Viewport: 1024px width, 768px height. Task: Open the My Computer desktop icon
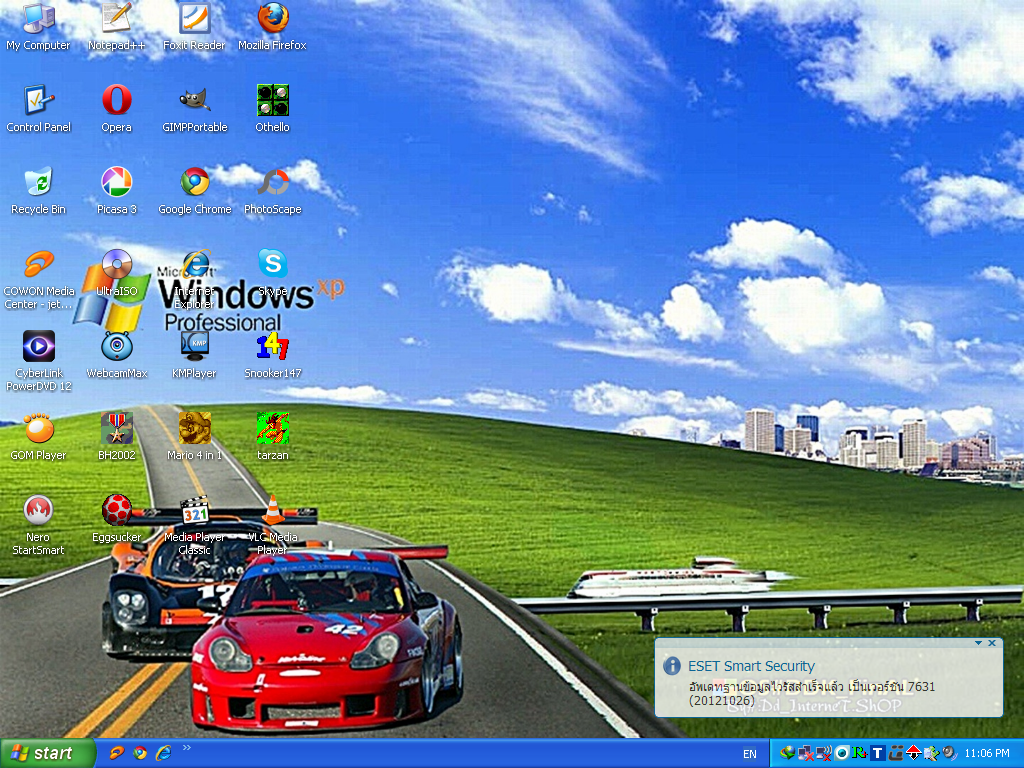click(39, 26)
